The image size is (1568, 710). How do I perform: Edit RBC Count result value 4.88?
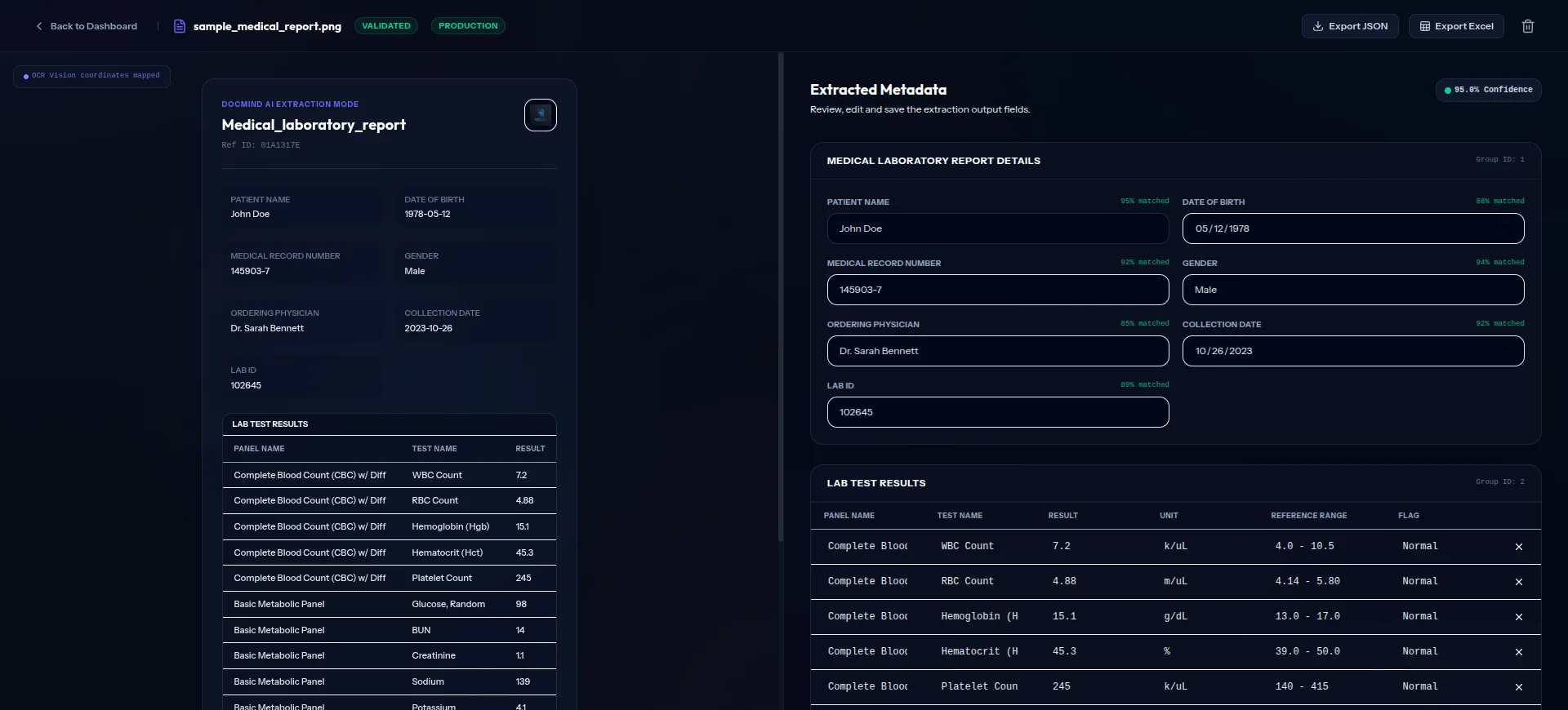tap(1089, 581)
